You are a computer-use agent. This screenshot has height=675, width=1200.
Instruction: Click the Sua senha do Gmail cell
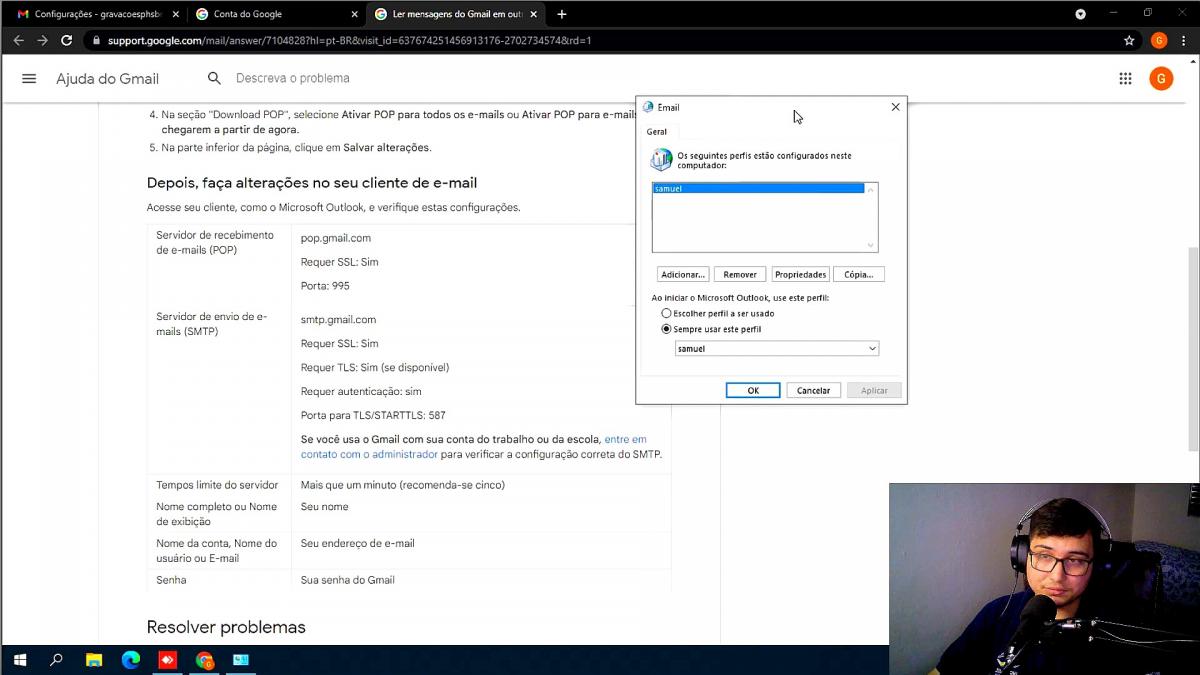click(x=348, y=580)
